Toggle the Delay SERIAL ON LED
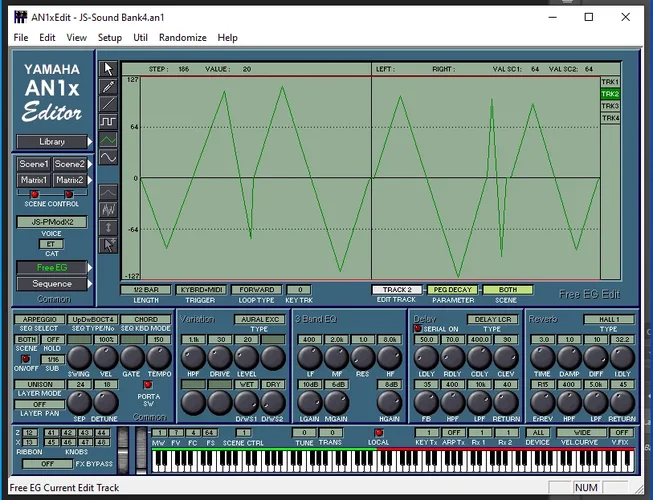Screen dimensions: 653x500 tap(418, 328)
